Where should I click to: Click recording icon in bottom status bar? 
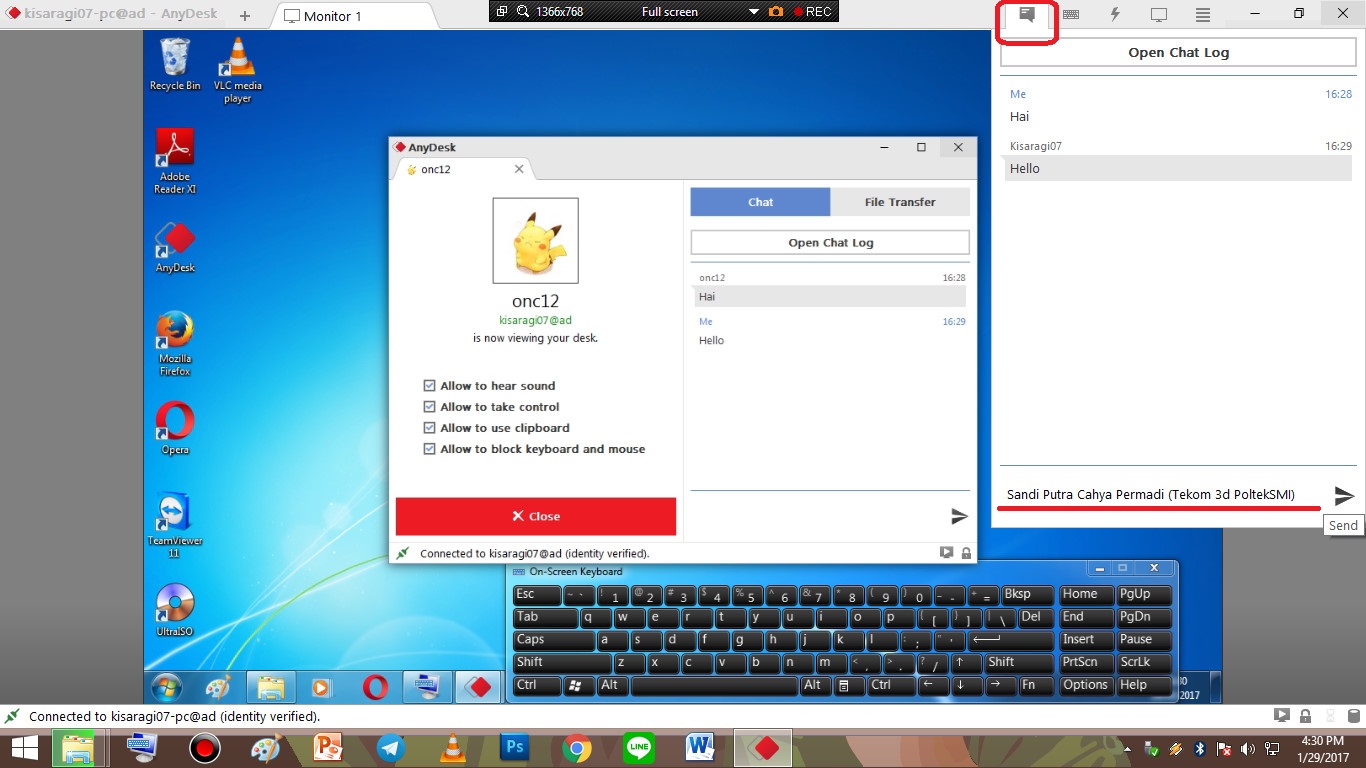coord(1281,716)
